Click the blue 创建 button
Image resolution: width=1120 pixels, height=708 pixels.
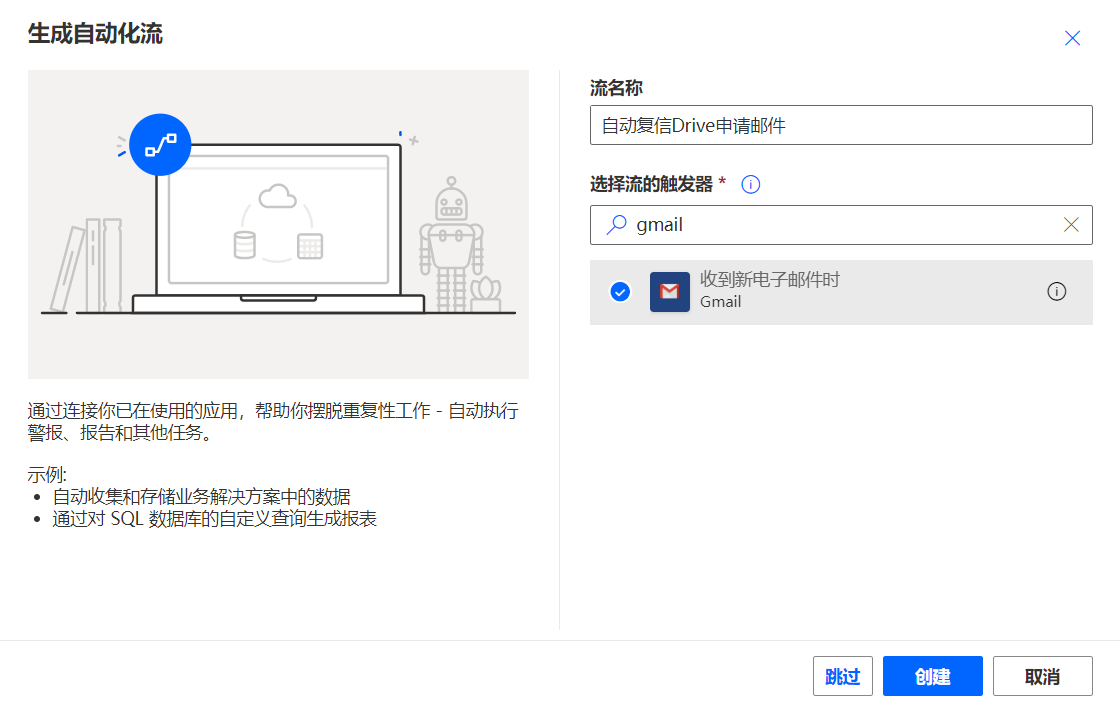click(932, 676)
